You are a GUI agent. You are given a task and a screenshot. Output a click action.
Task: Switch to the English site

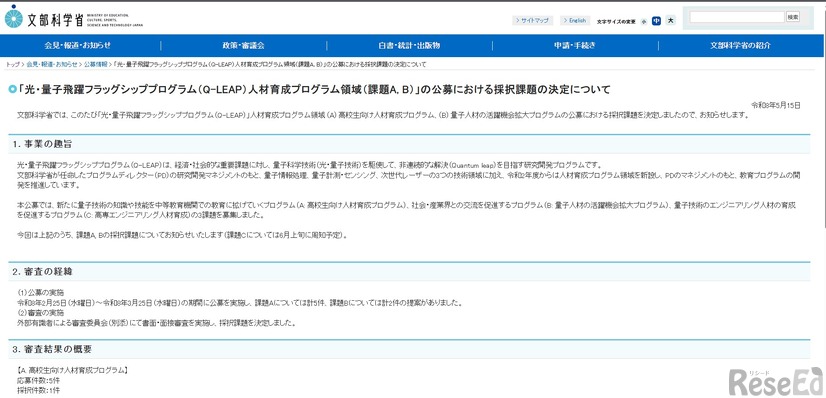575,21
